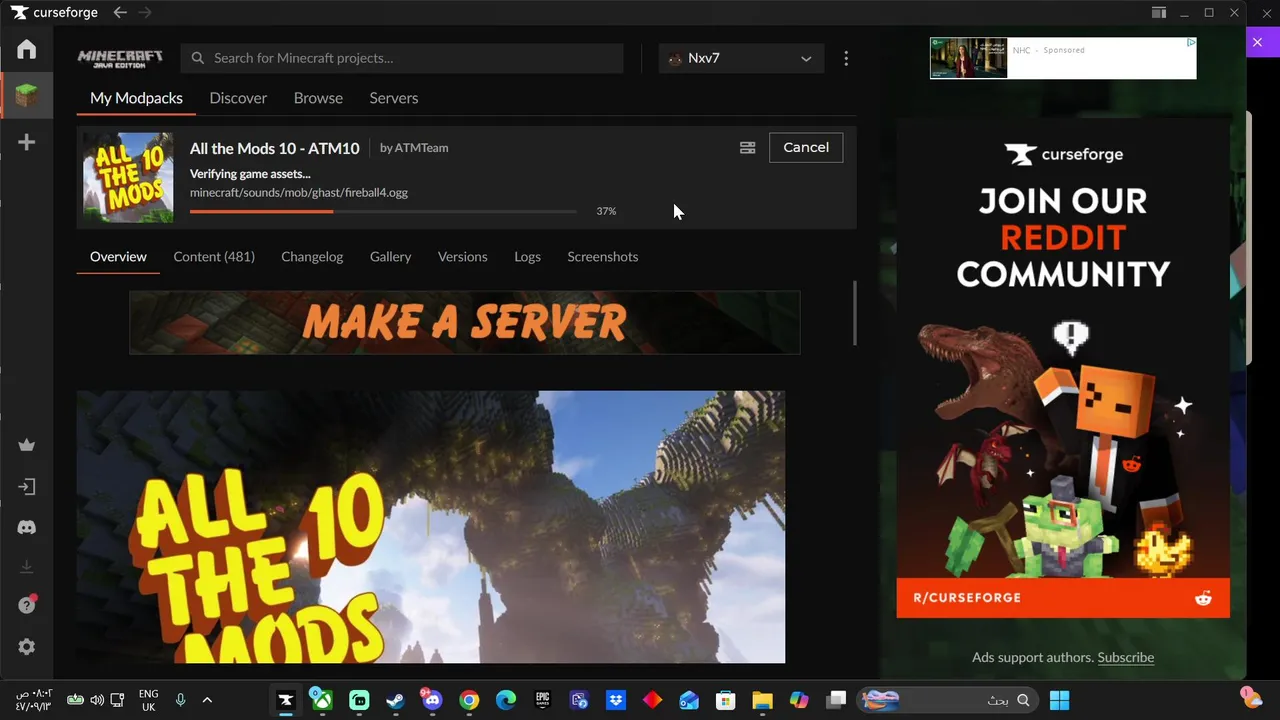Open the help question mark icon

[x=27, y=605]
